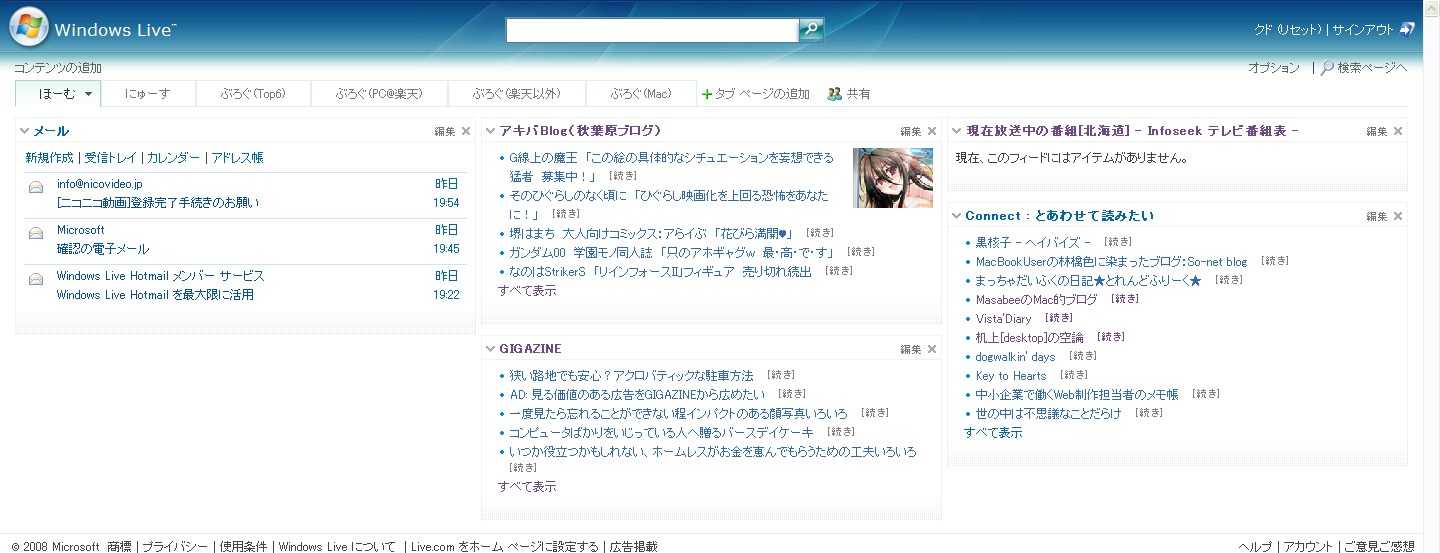Switch to the ぶろぐ(楽天以外) tab
The image size is (1440, 553).
coord(517,94)
